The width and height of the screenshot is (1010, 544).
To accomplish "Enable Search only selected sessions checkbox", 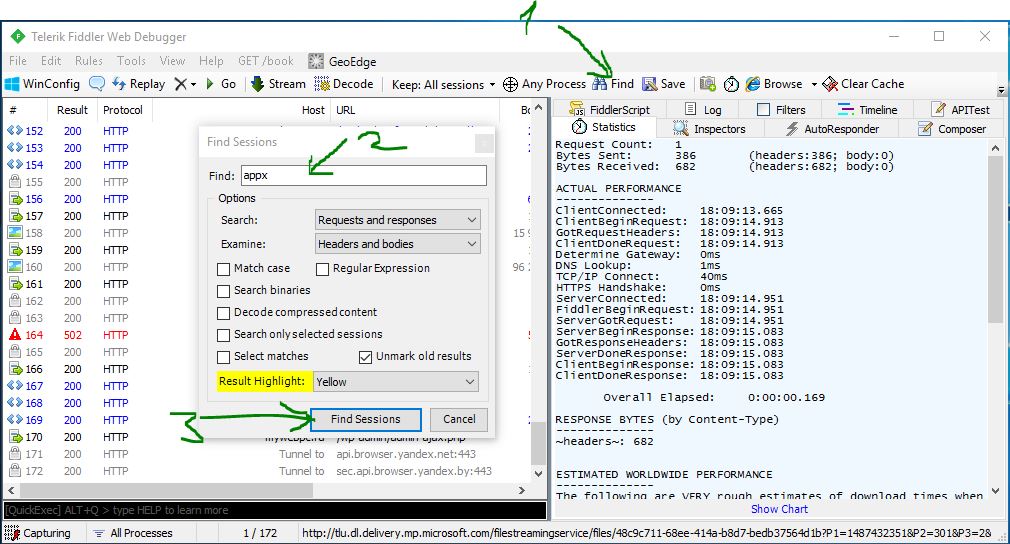I will [x=224, y=335].
